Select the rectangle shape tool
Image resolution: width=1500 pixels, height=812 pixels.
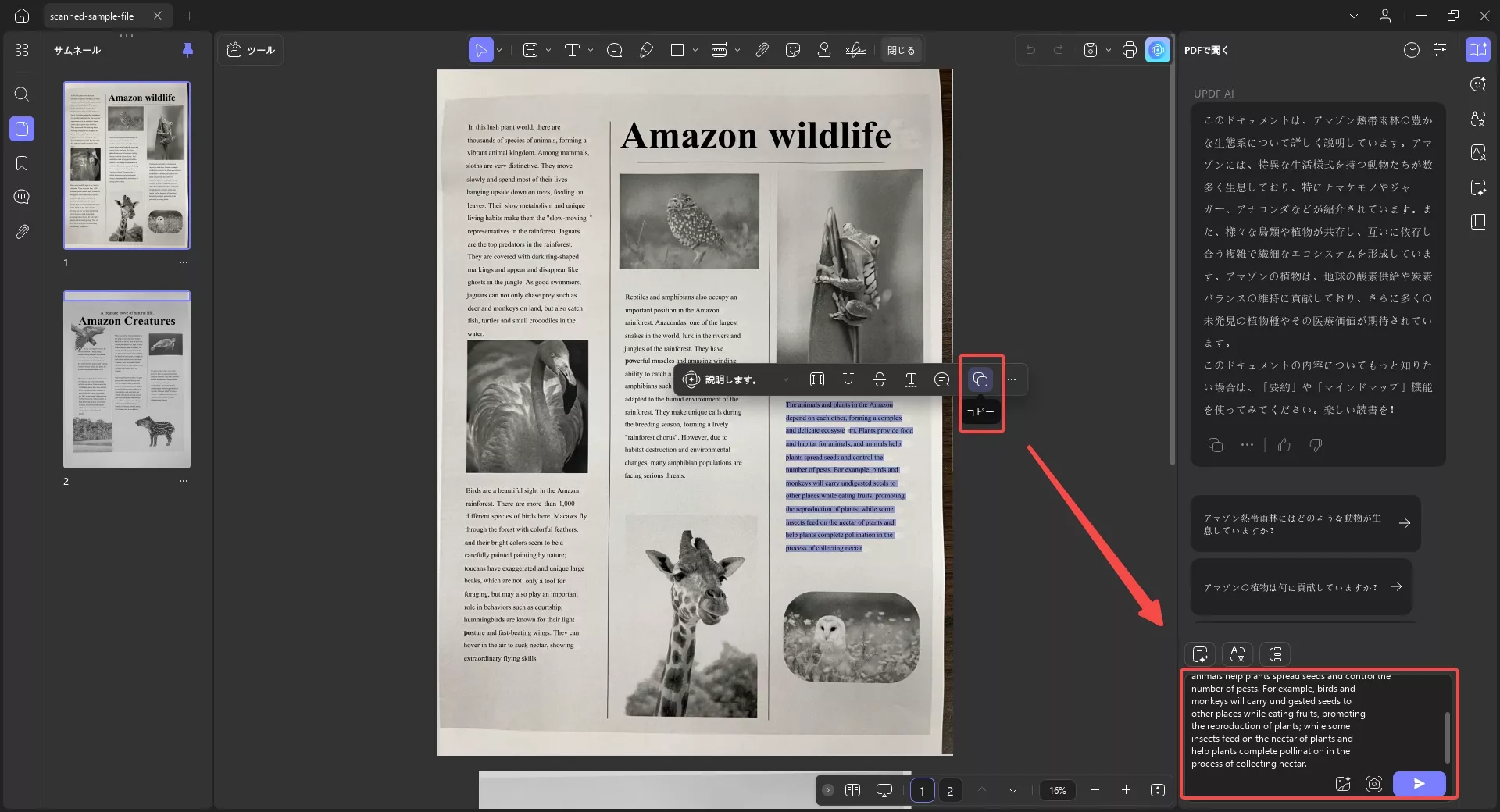pyautogui.click(x=677, y=50)
